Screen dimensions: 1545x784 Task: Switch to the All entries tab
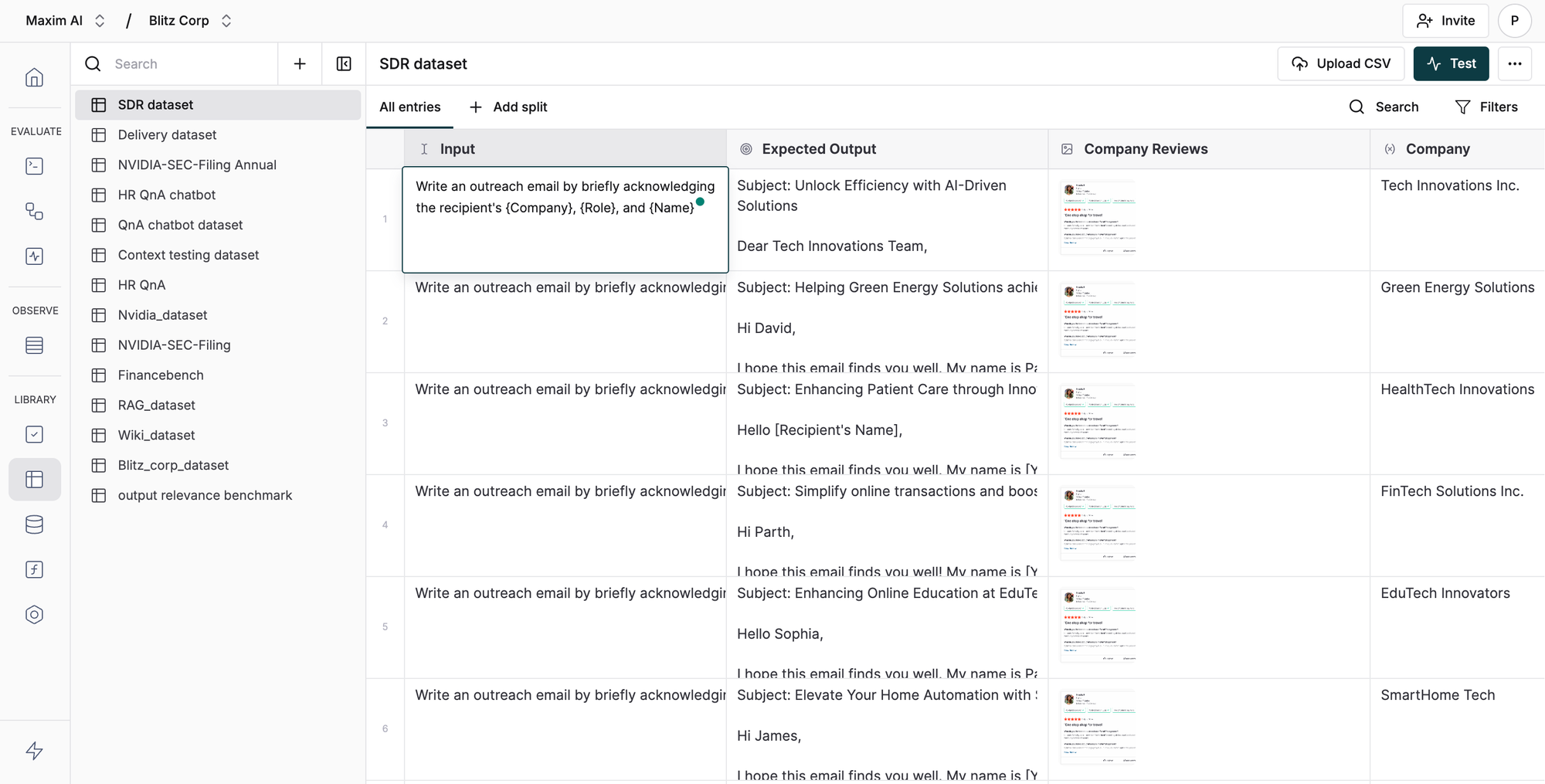(x=409, y=107)
